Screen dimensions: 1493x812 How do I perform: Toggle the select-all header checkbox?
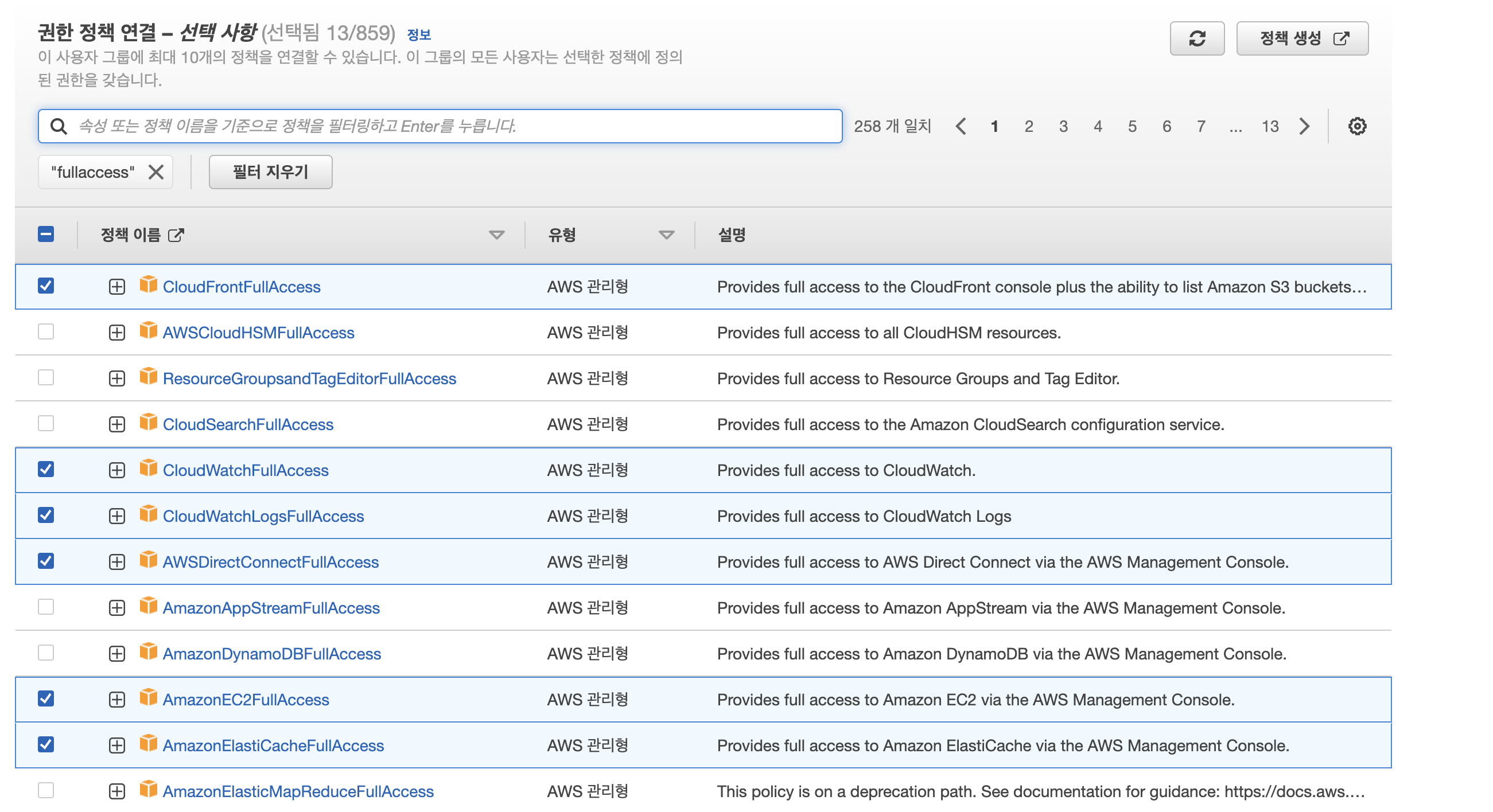[46, 235]
